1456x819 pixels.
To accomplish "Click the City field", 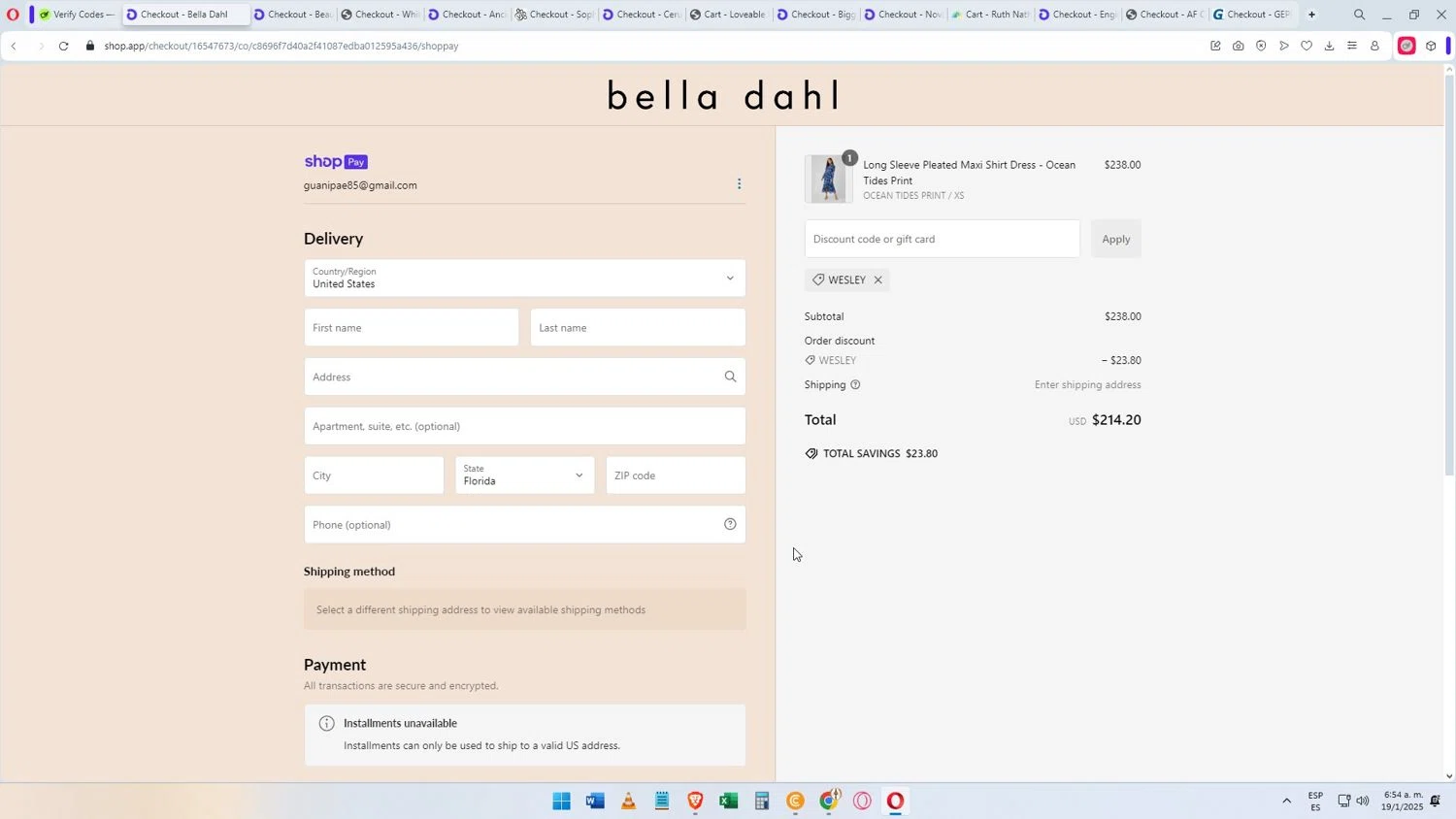I will click(374, 475).
